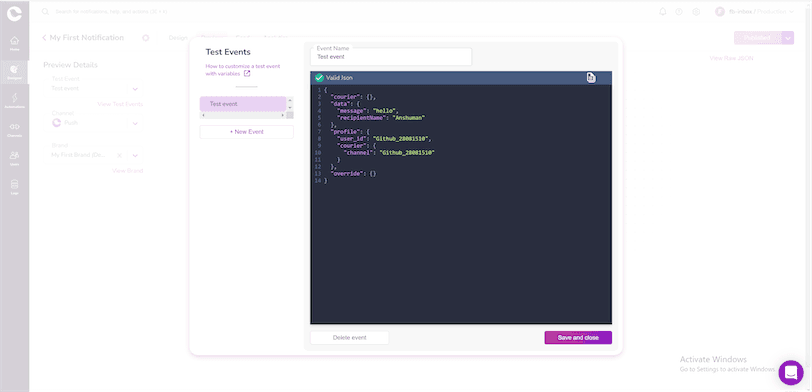Open the Channels sidebar icon
The height and width of the screenshot is (392, 812).
pyautogui.click(x=14, y=129)
